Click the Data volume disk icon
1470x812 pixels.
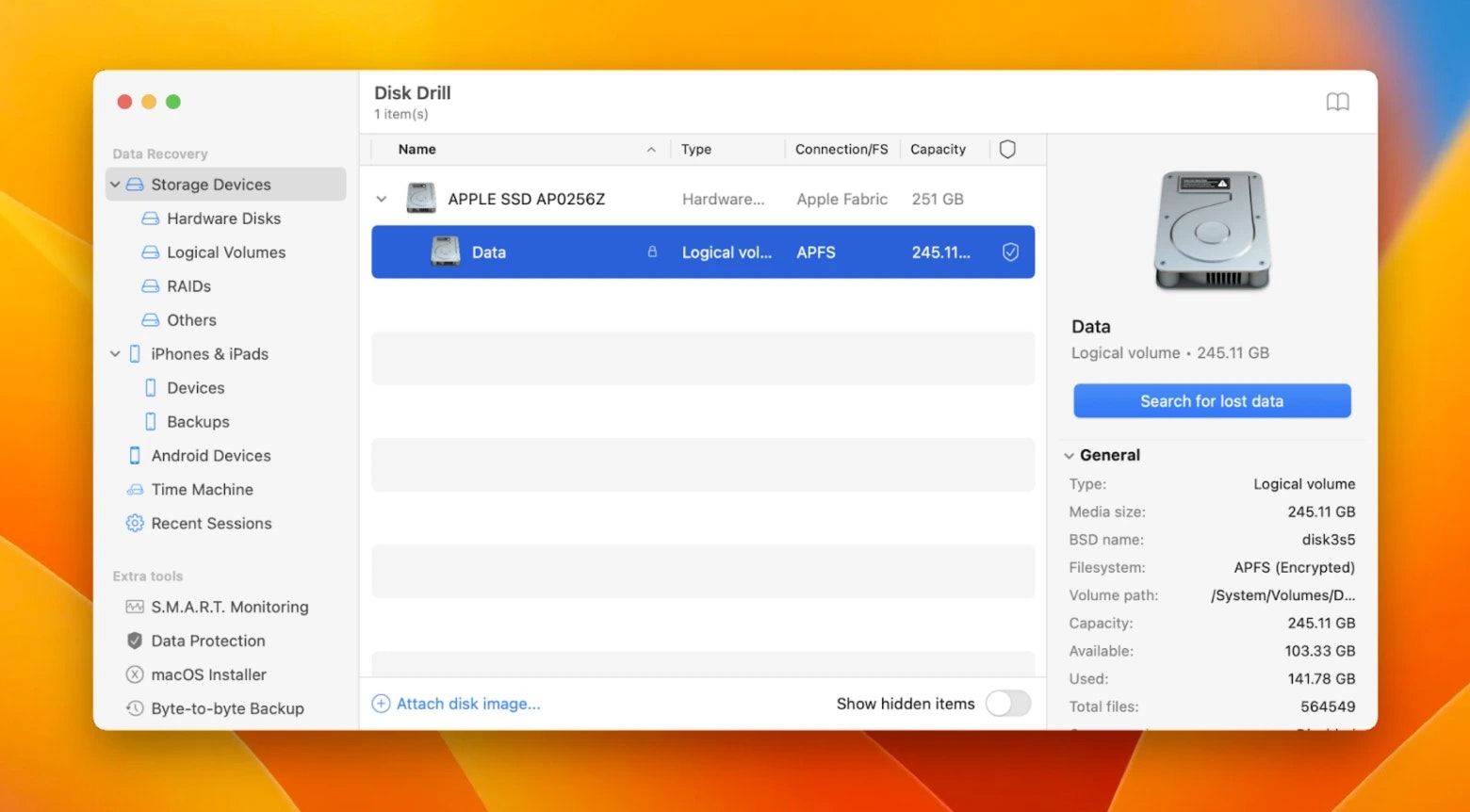tap(446, 252)
